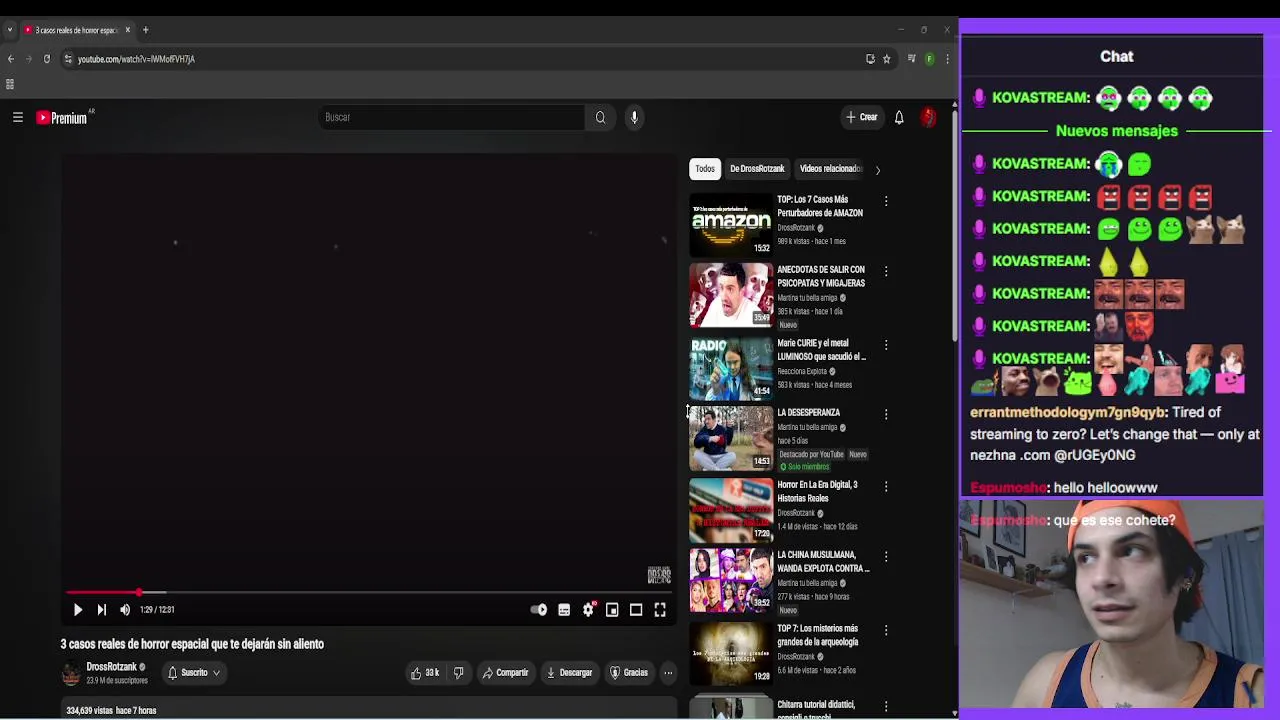This screenshot has width=1280, height=720.
Task: Open Marie Curie metal luminoso video title
Action: point(821,350)
